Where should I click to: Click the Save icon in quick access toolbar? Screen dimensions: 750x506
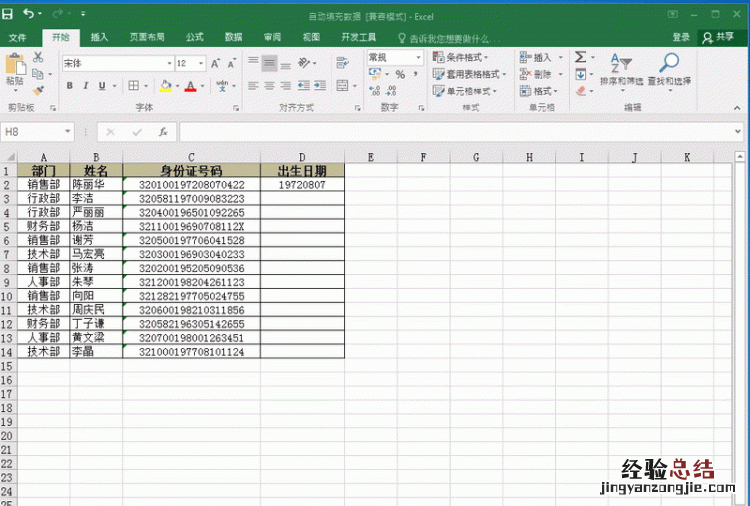pyautogui.click(x=8, y=15)
